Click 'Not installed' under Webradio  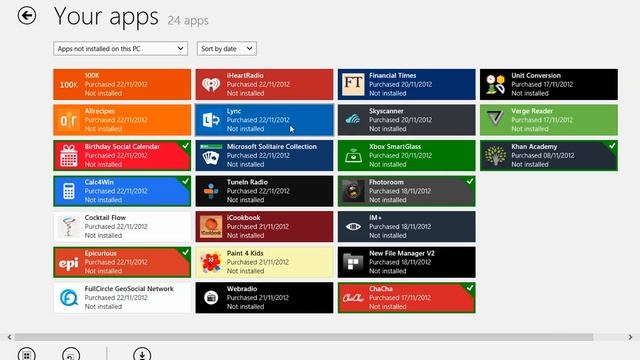pos(245,307)
